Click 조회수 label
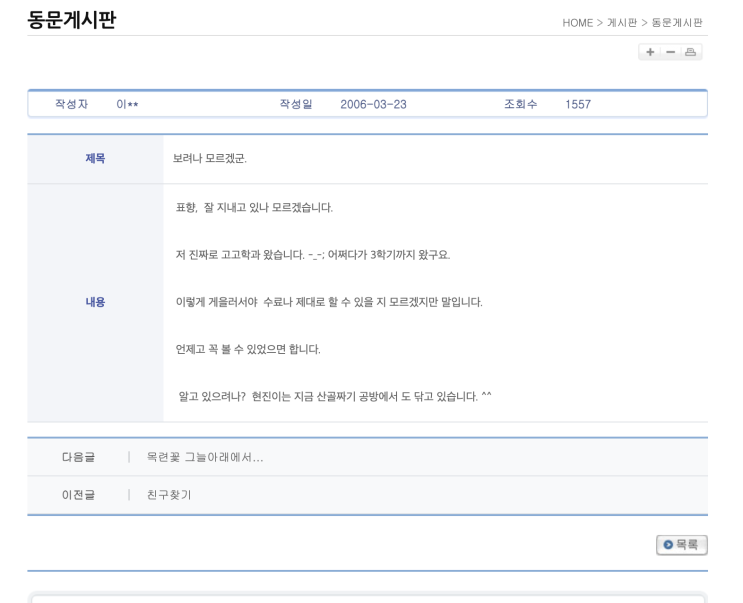Image resolution: width=743 pixels, height=603 pixels. (x=520, y=104)
